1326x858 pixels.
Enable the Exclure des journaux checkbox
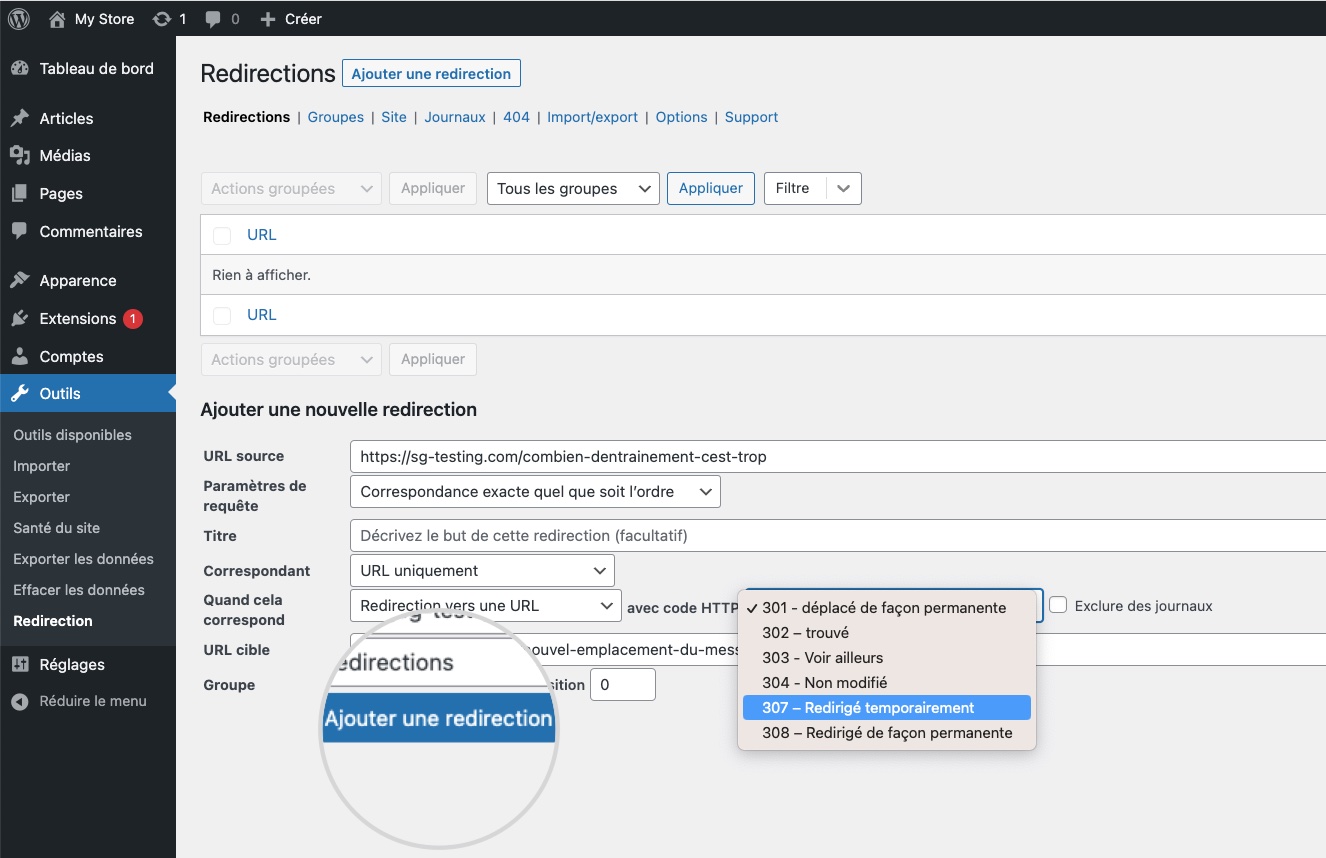(1058, 605)
